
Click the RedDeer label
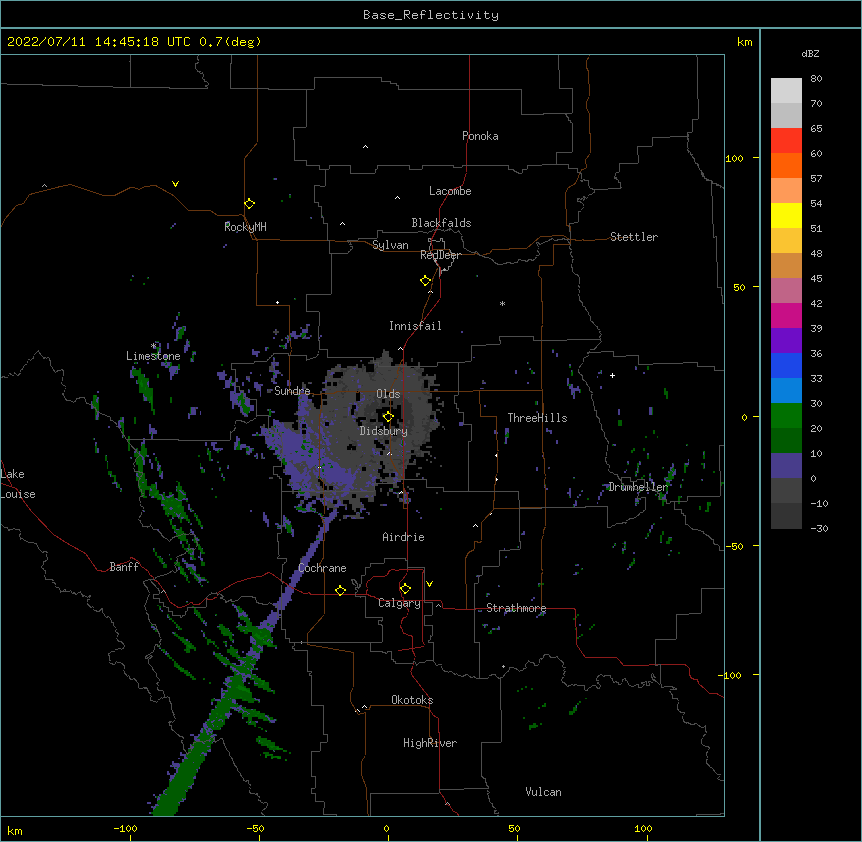point(440,255)
